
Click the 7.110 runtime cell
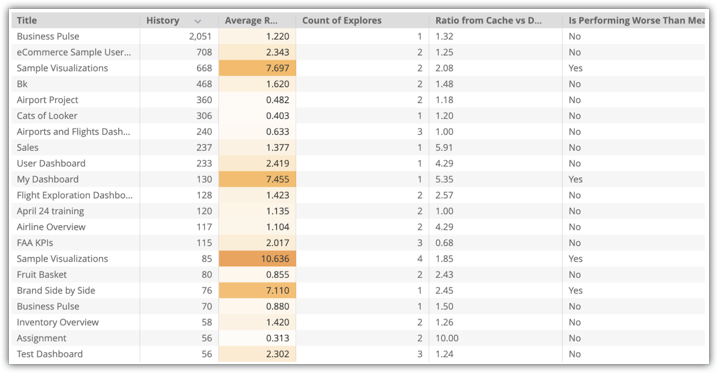point(257,291)
